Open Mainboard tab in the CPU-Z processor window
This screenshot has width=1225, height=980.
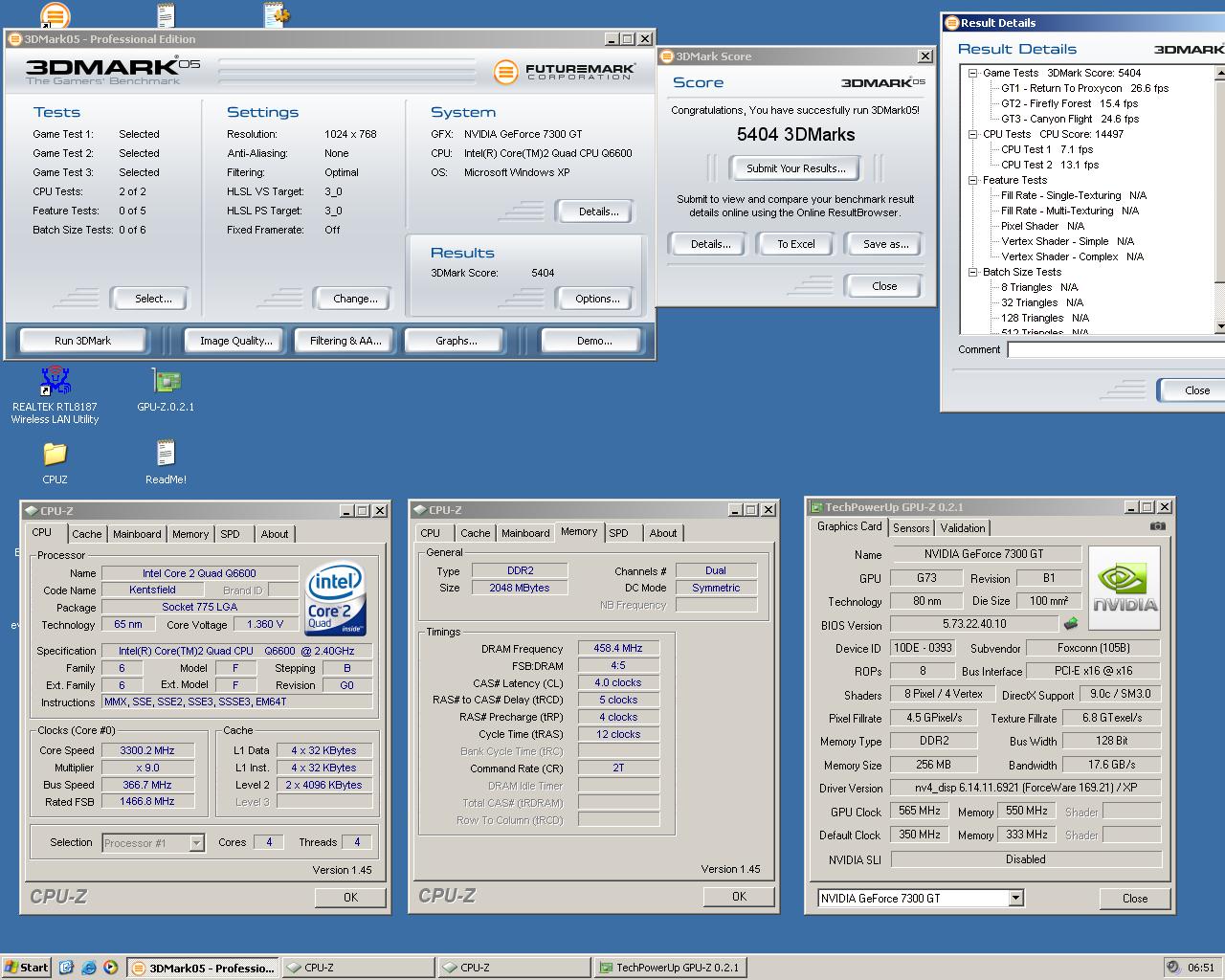[137, 534]
